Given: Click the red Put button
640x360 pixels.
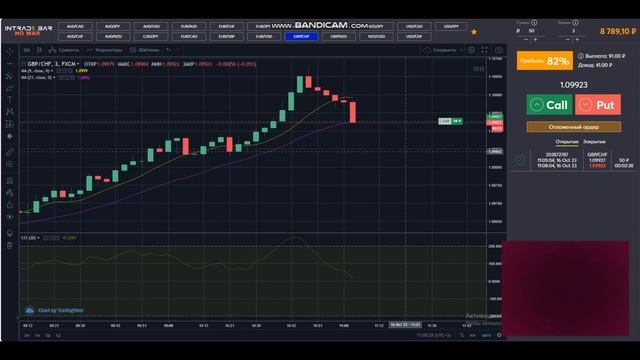Looking at the screenshot, I should 598,105.
